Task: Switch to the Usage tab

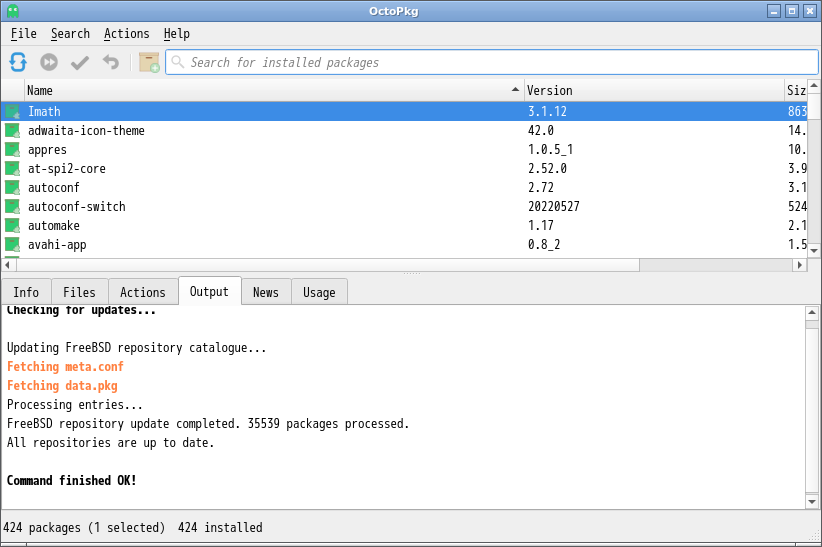Action: point(319,292)
